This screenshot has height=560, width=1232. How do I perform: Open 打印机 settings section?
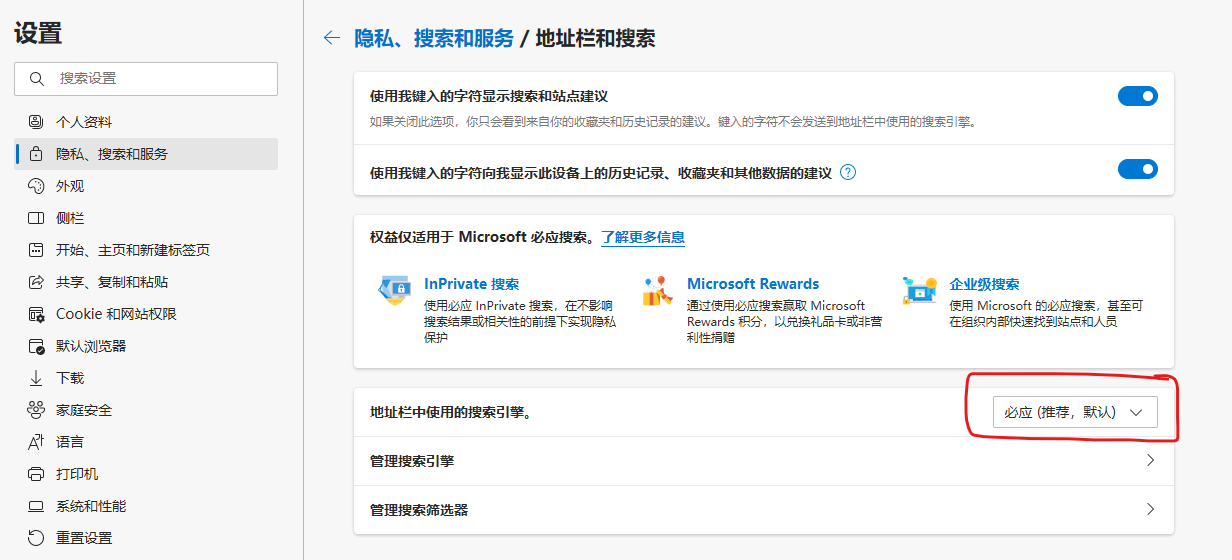coord(147,474)
